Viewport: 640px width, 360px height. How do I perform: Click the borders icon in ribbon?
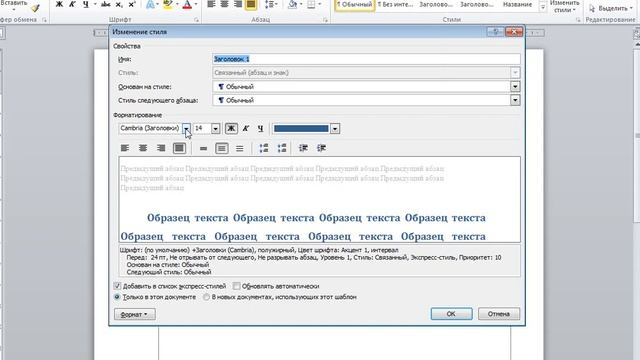(x=311, y=4)
